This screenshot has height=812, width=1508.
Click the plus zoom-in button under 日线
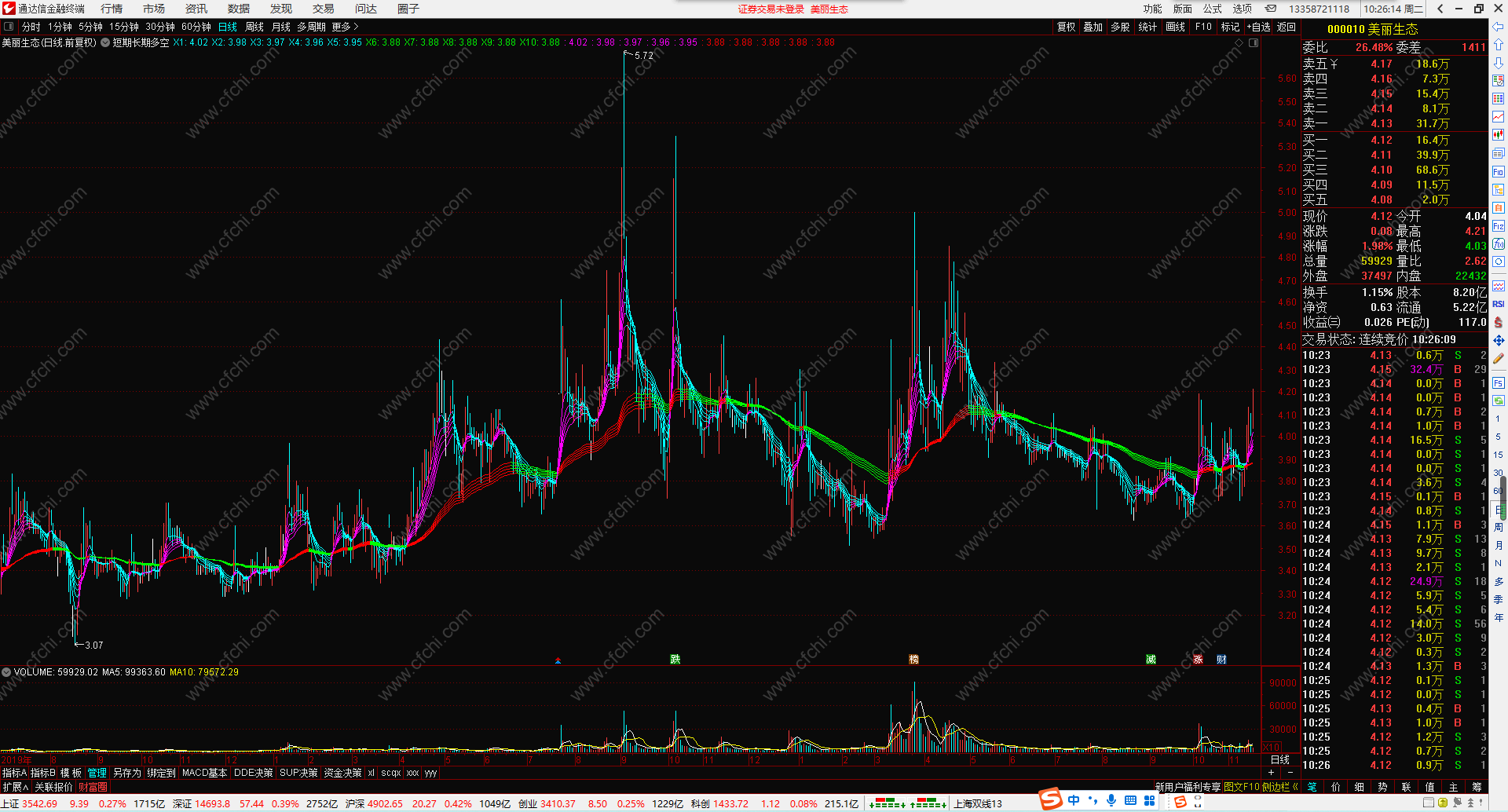[x=1272, y=773]
